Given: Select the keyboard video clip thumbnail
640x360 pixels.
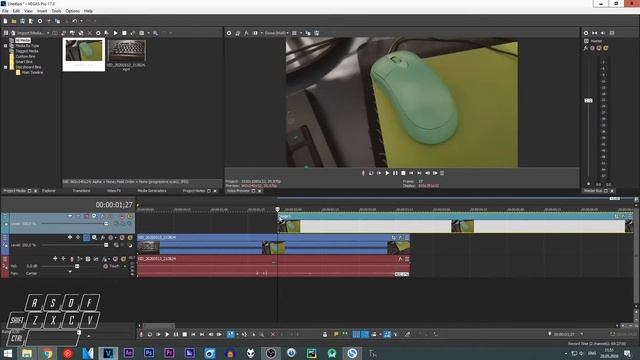Looking at the screenshot, I should pyautogui.click(x=127, y=51).
